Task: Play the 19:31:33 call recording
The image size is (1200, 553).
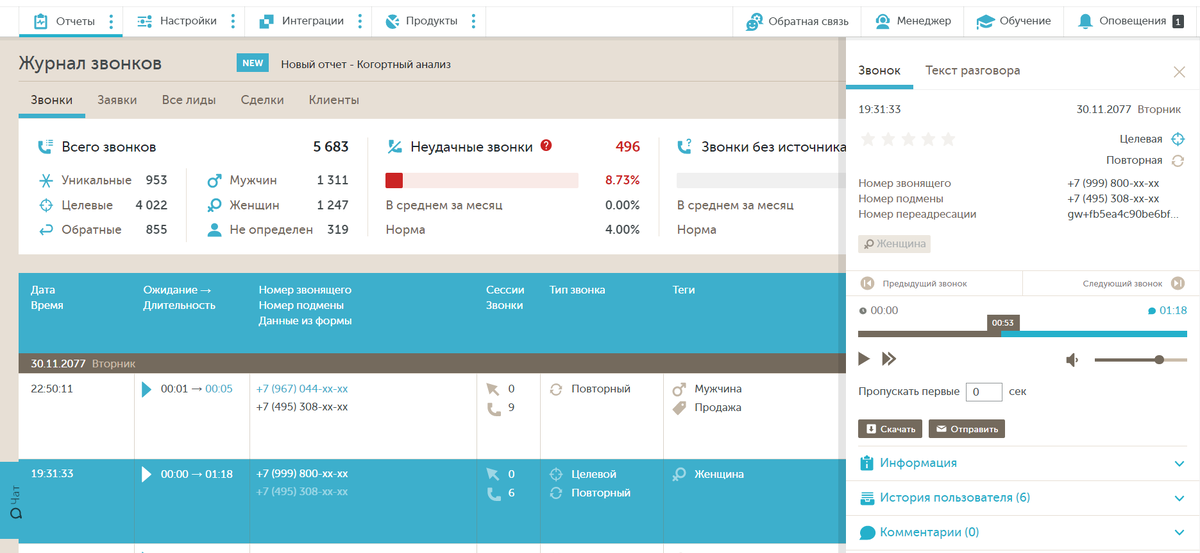Action: tap(148, 474)
